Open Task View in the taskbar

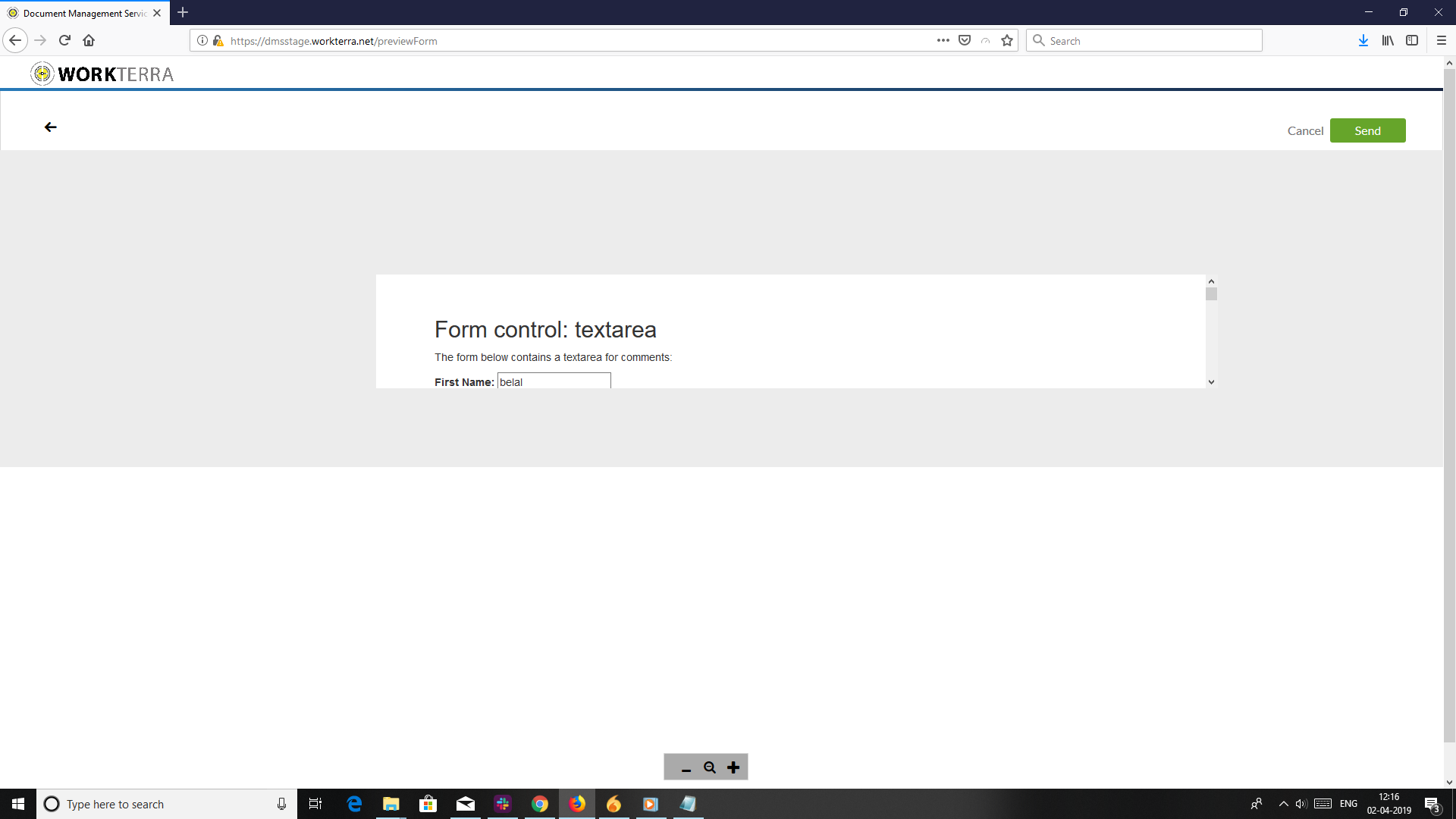(x=315, y=804)
